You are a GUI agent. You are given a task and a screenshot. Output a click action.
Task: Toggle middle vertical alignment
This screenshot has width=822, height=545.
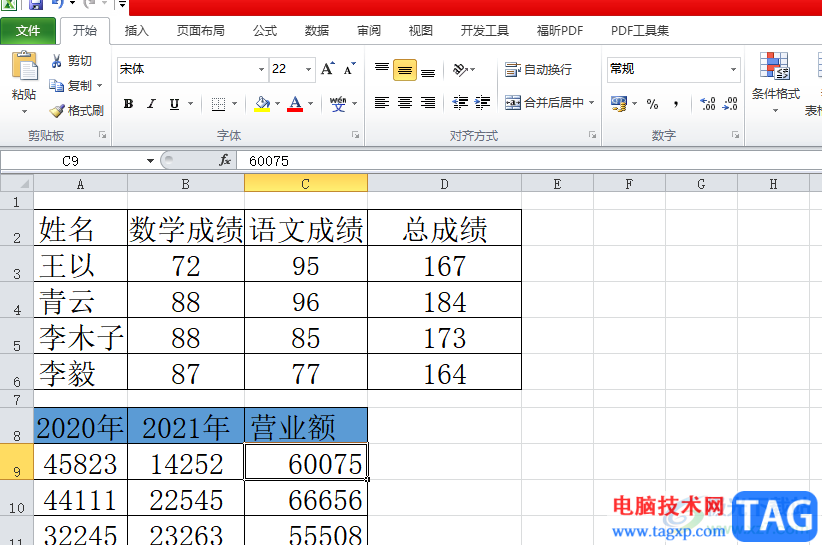point(405,70)
